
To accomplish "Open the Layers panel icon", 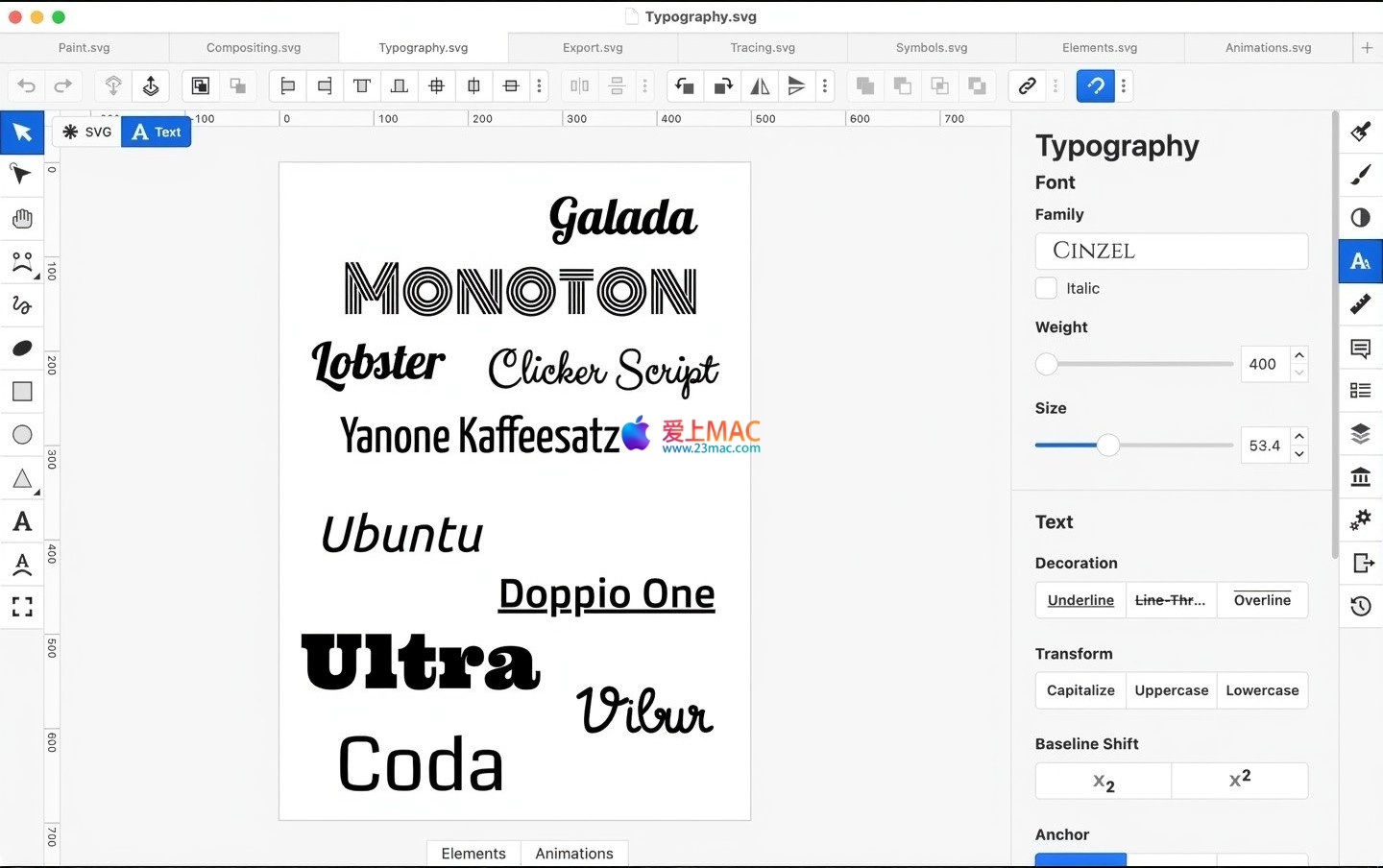I will (x=1360, y=433).
